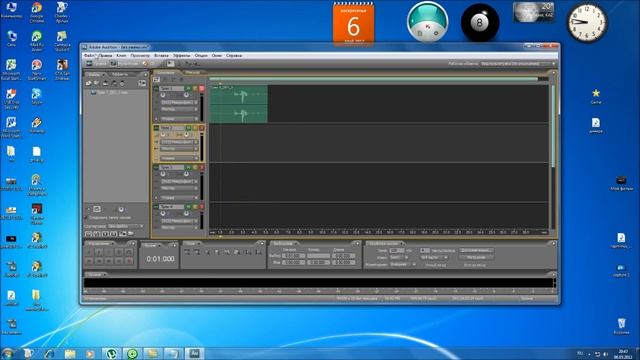The width and height of the screenshot is (640, 360).
Task: Arm Track 1 for recording (R)
Action: tap(202, 89)
